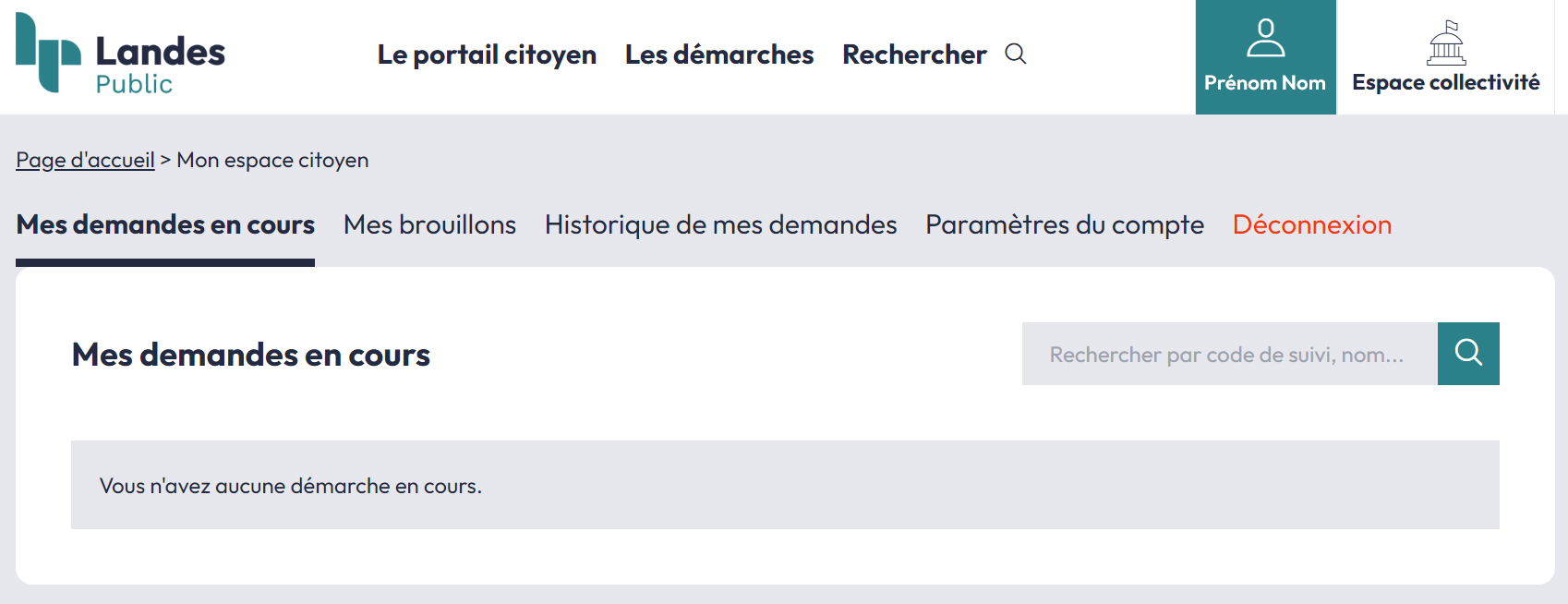Click the town hall building icon
1568x604 pixels.
tap(1446, 42)
